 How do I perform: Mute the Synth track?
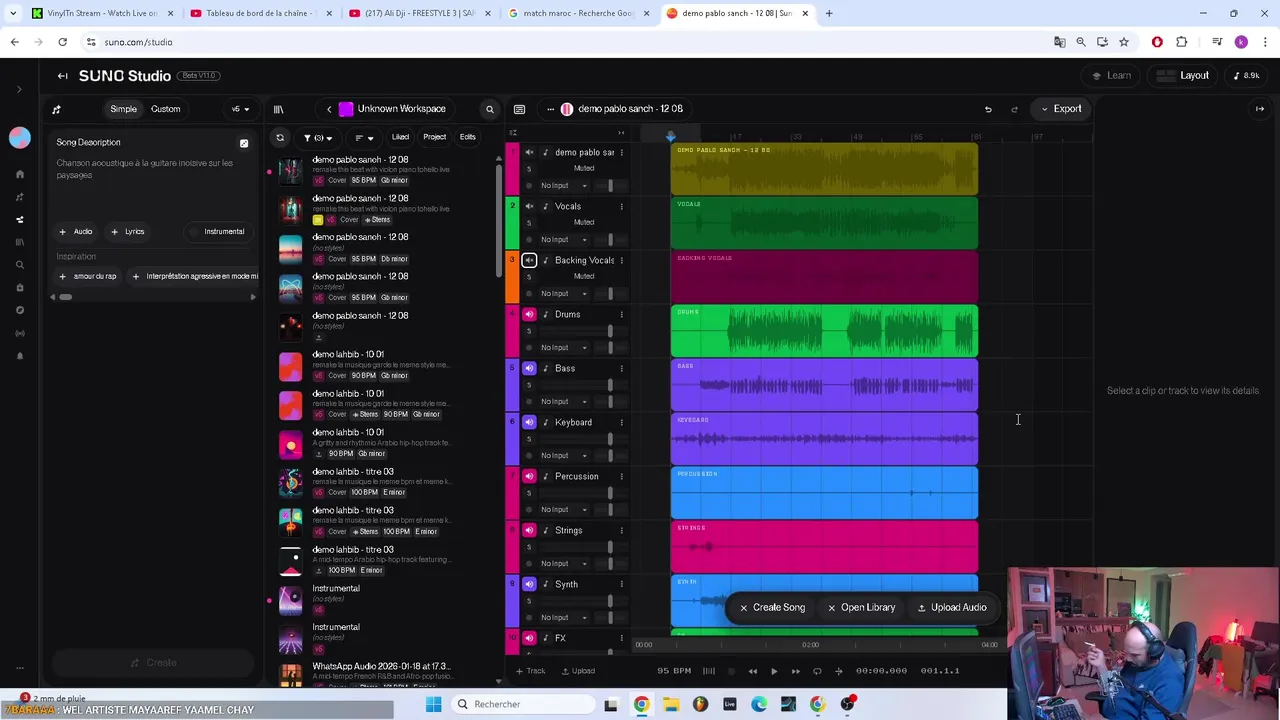pyautogui.click(x=529, y=584)
